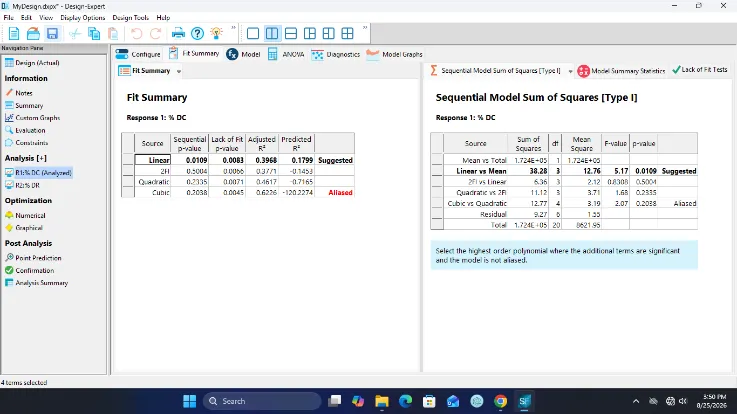The image size is (737, 414).
Task: Open the File menu
Action: coord(8,17)
